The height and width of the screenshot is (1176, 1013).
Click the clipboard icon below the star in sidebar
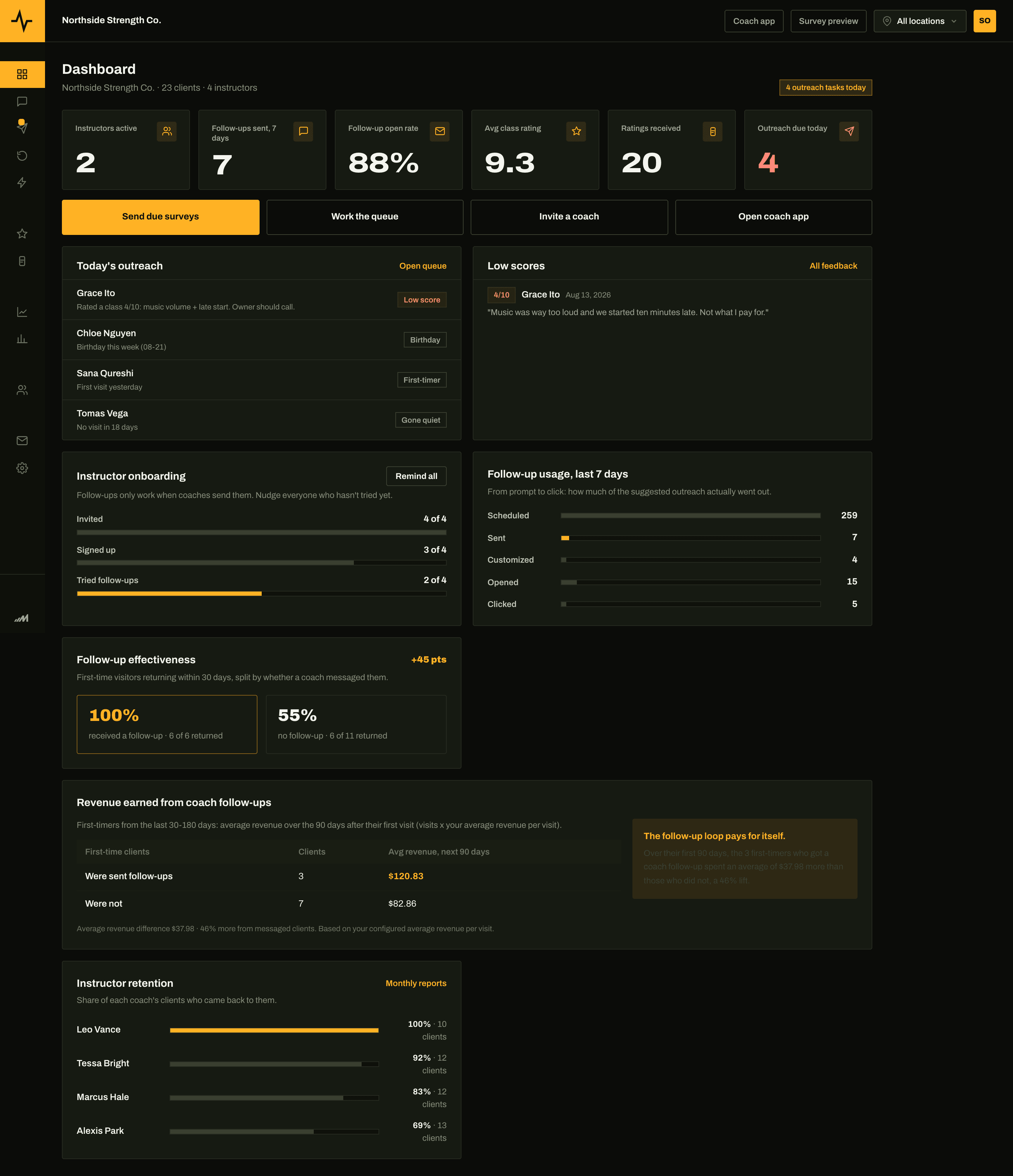(x=22, y=261)
